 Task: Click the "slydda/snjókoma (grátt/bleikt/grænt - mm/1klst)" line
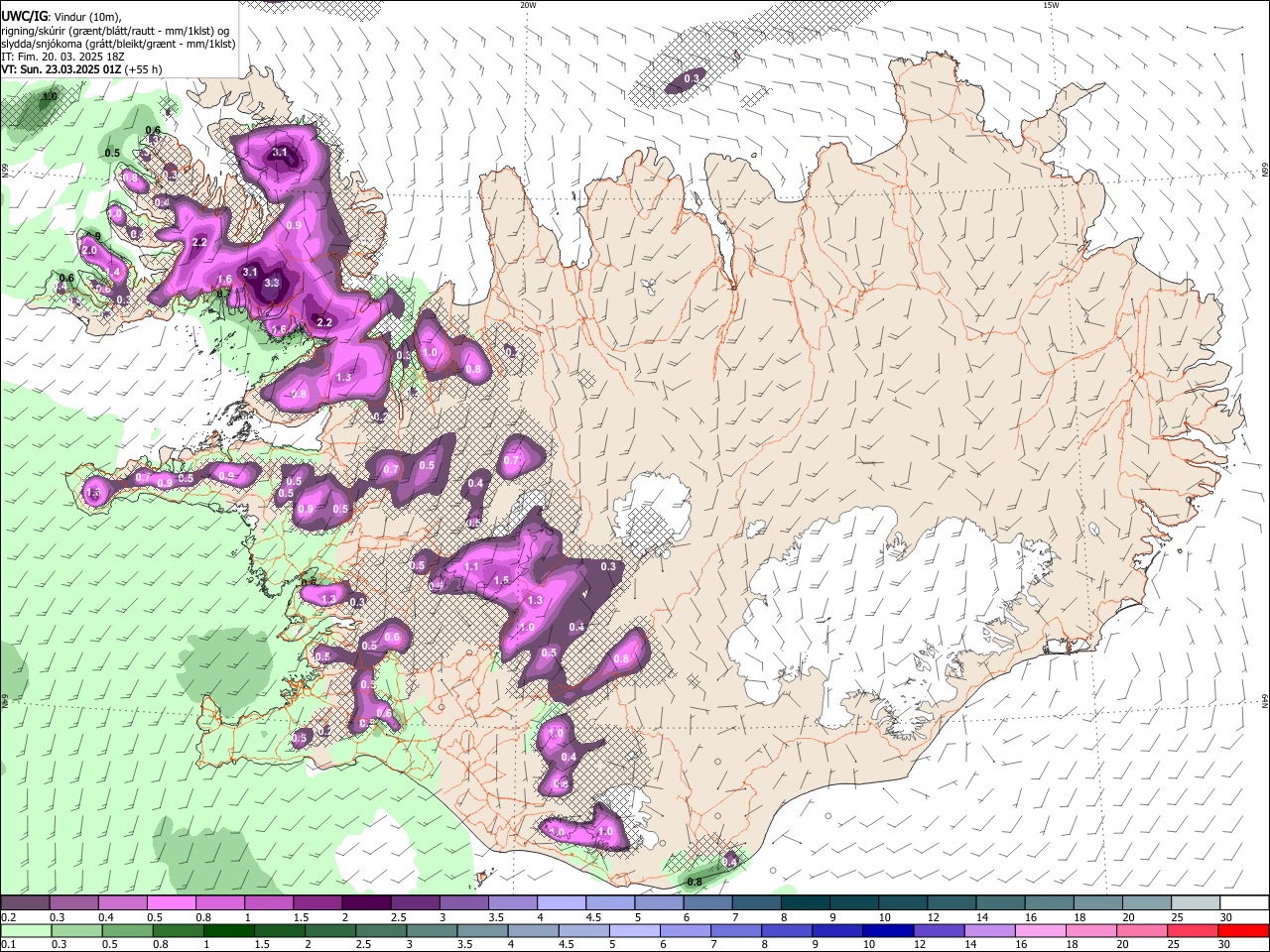tap(118, 44)
